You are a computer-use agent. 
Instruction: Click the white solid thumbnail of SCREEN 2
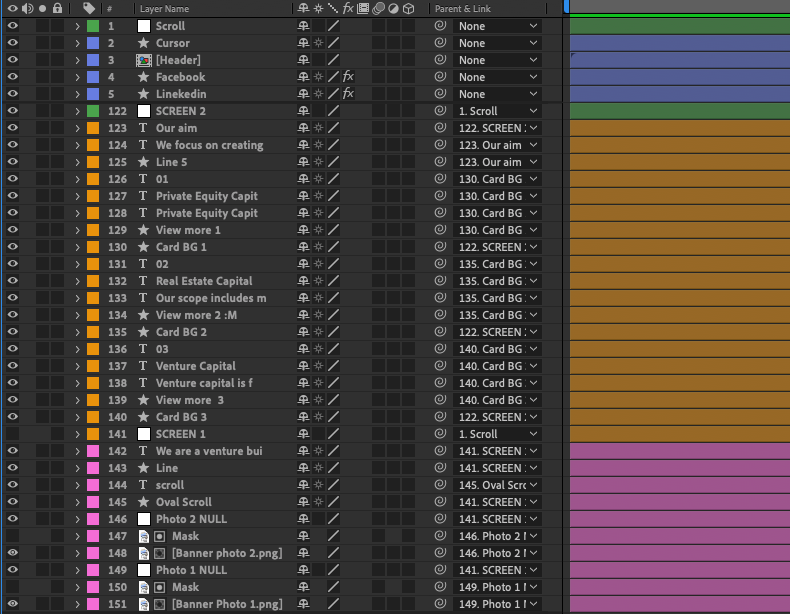coord(144,111)
